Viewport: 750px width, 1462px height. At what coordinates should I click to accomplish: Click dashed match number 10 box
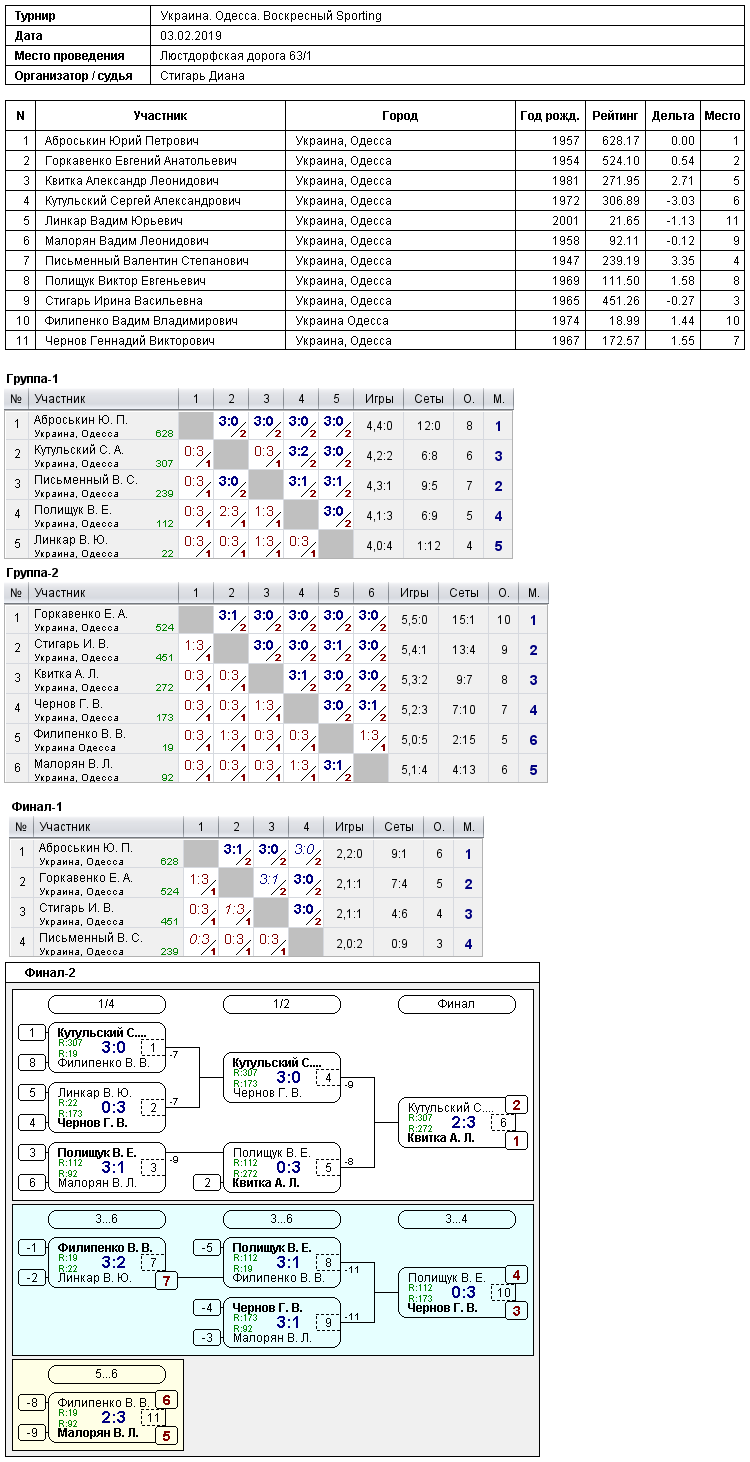(x=502, y=1292)
